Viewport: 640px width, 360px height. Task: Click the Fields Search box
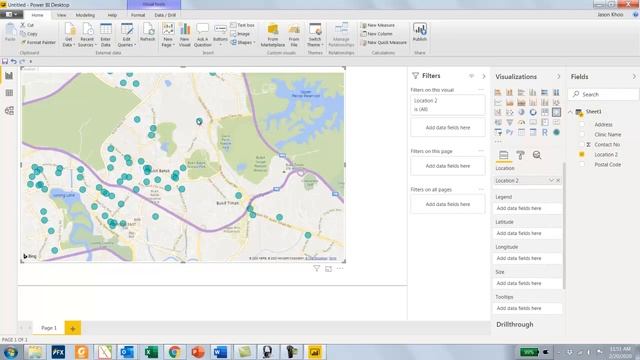pos(603,94)
